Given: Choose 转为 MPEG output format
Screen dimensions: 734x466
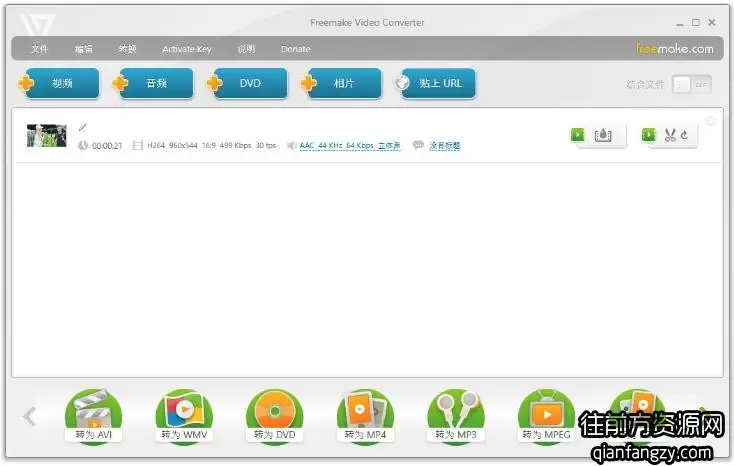Looking at the screenshot, I should pyautogui.click(x=546, y=416).
